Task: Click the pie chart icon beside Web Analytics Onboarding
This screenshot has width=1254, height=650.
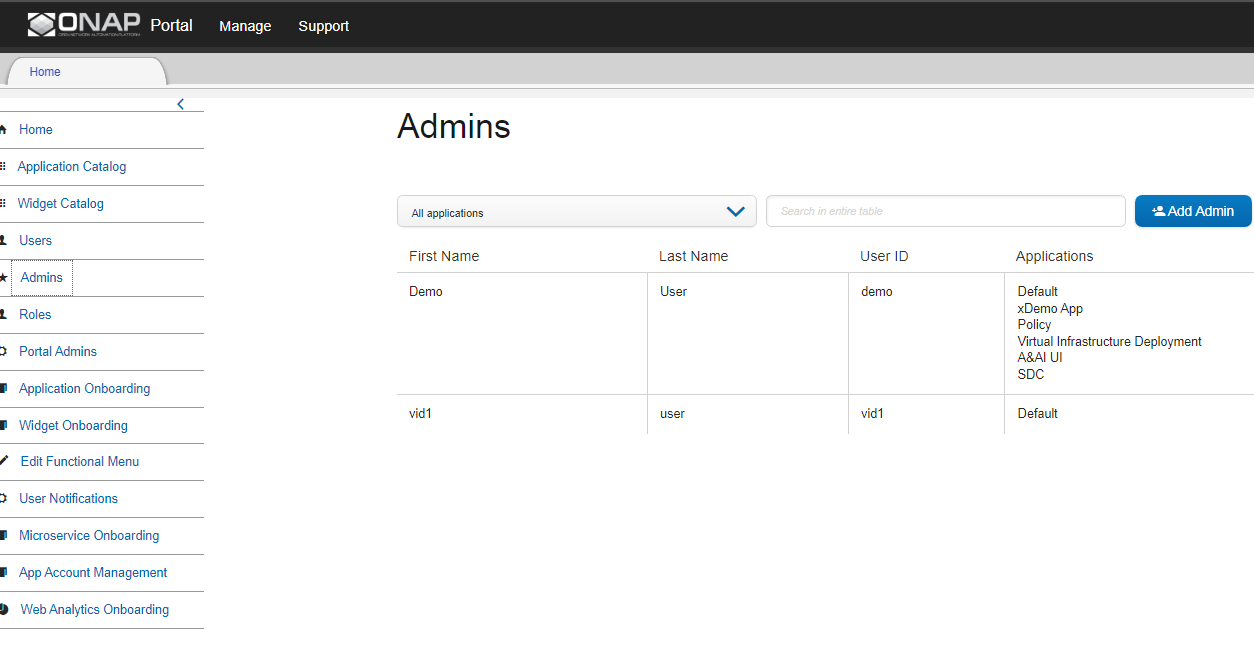Action: point(4,609)
